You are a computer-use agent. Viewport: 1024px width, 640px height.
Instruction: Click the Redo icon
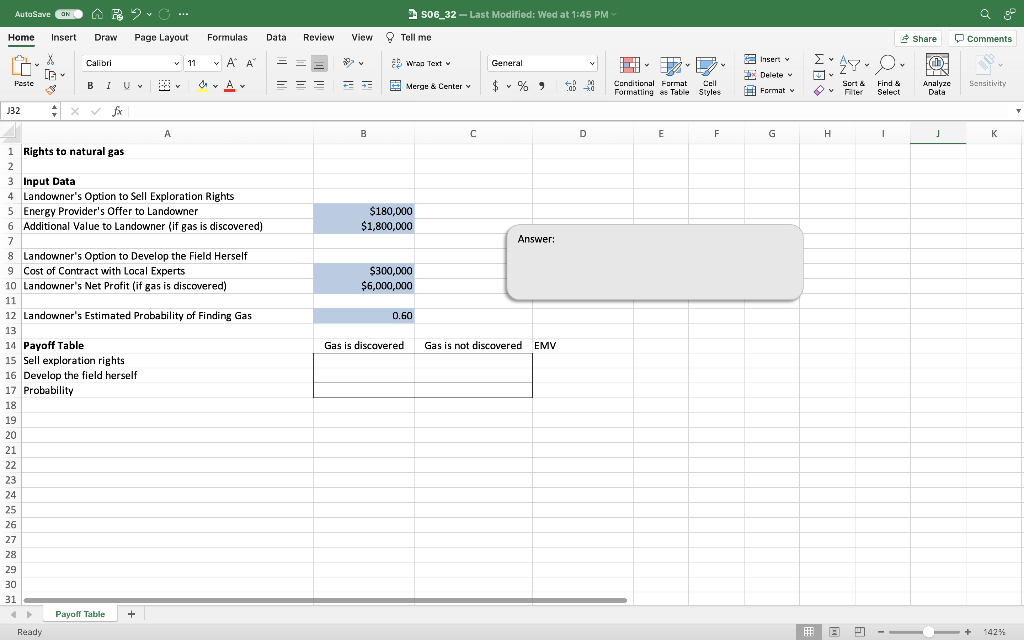(165, 14)
